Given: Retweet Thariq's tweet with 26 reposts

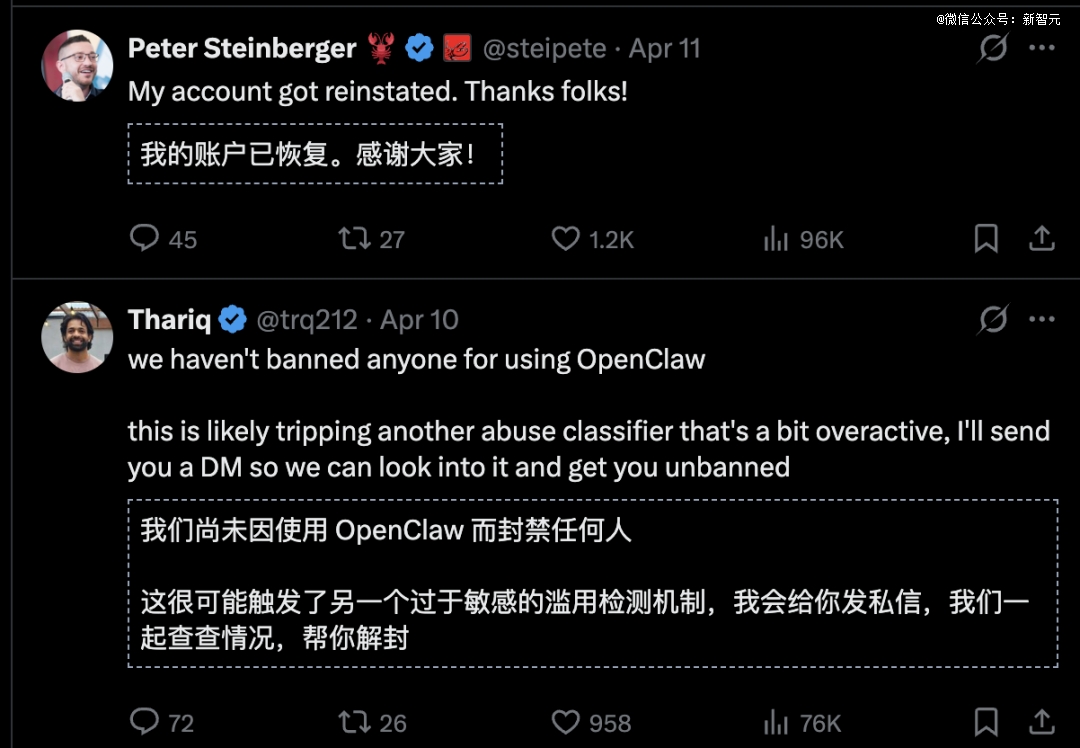Looking at the screenshot, I should pos(353,721).
